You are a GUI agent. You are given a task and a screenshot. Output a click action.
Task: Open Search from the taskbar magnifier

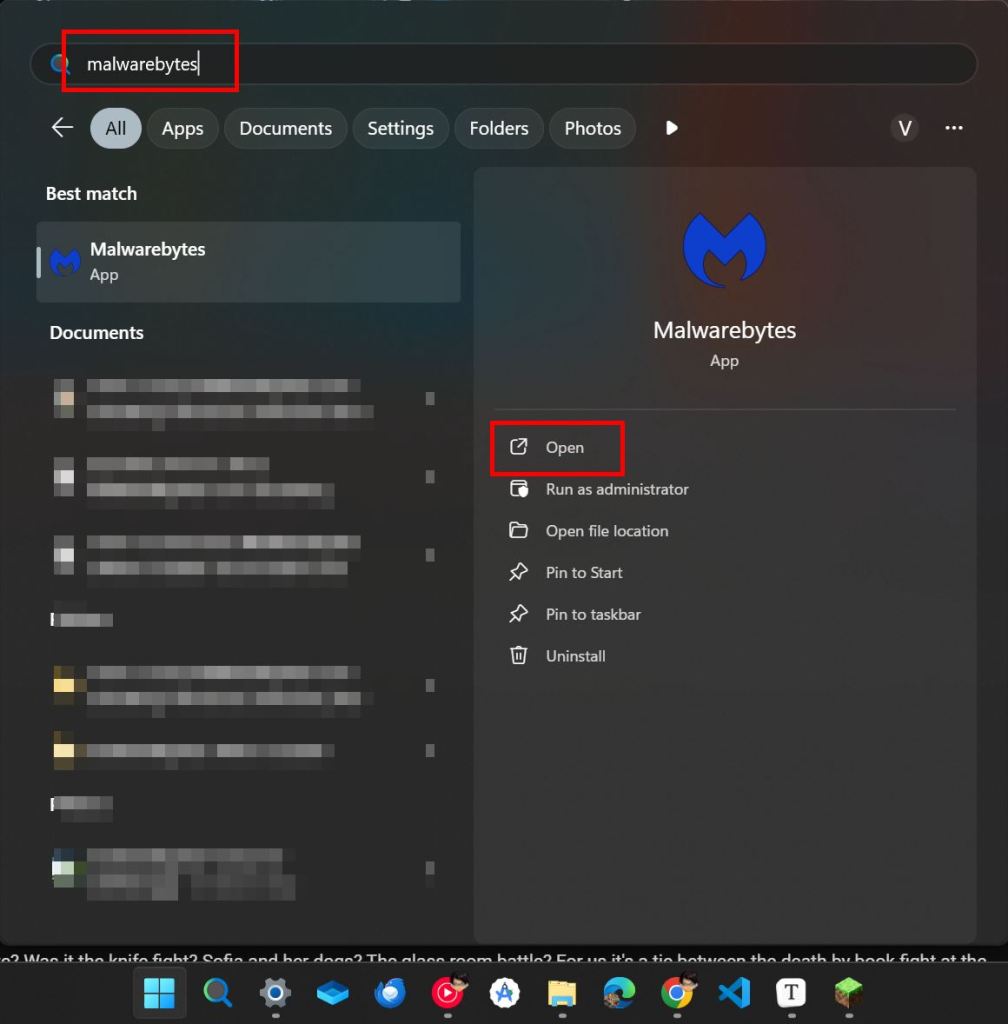tap(217, 993)
